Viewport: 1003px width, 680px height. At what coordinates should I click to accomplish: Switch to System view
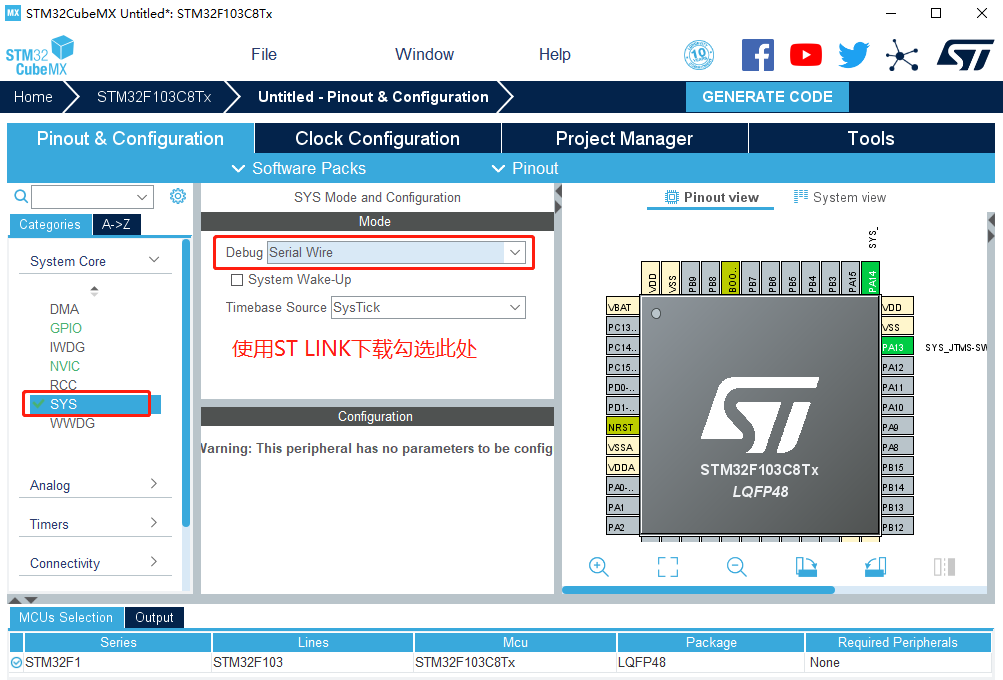tap(840, 197)
